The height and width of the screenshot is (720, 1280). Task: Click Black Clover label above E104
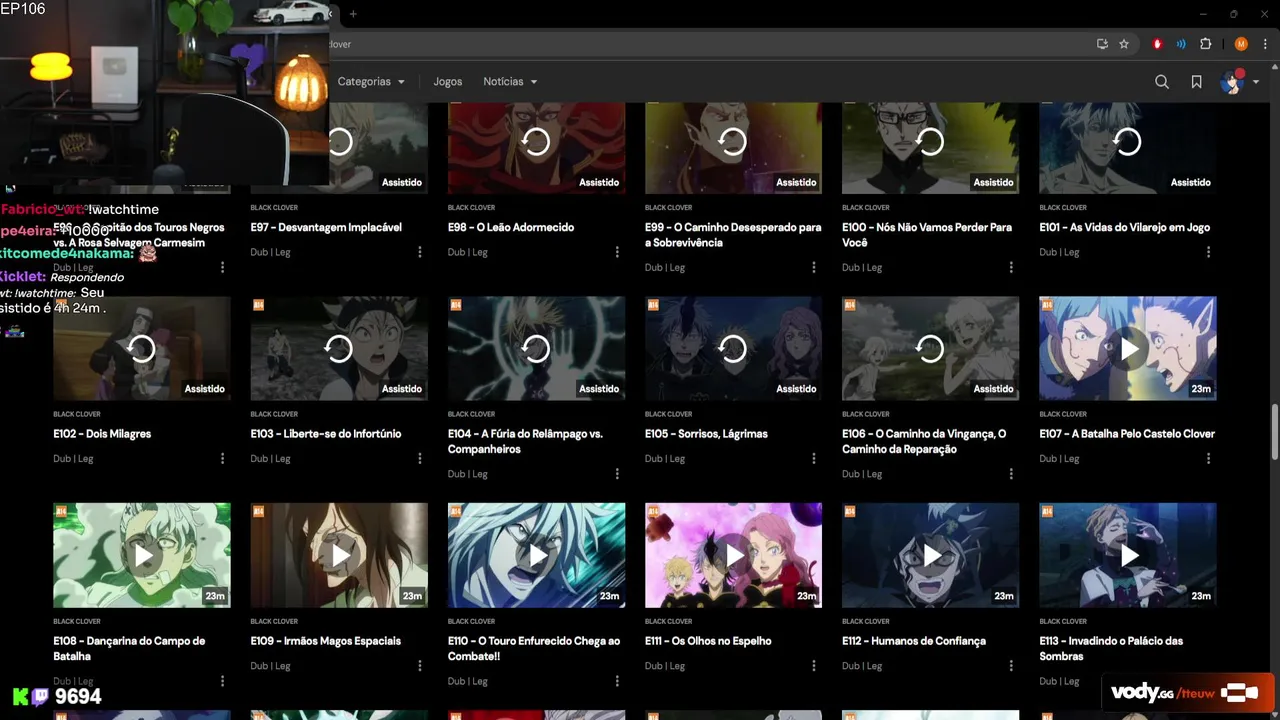point(471,414)
